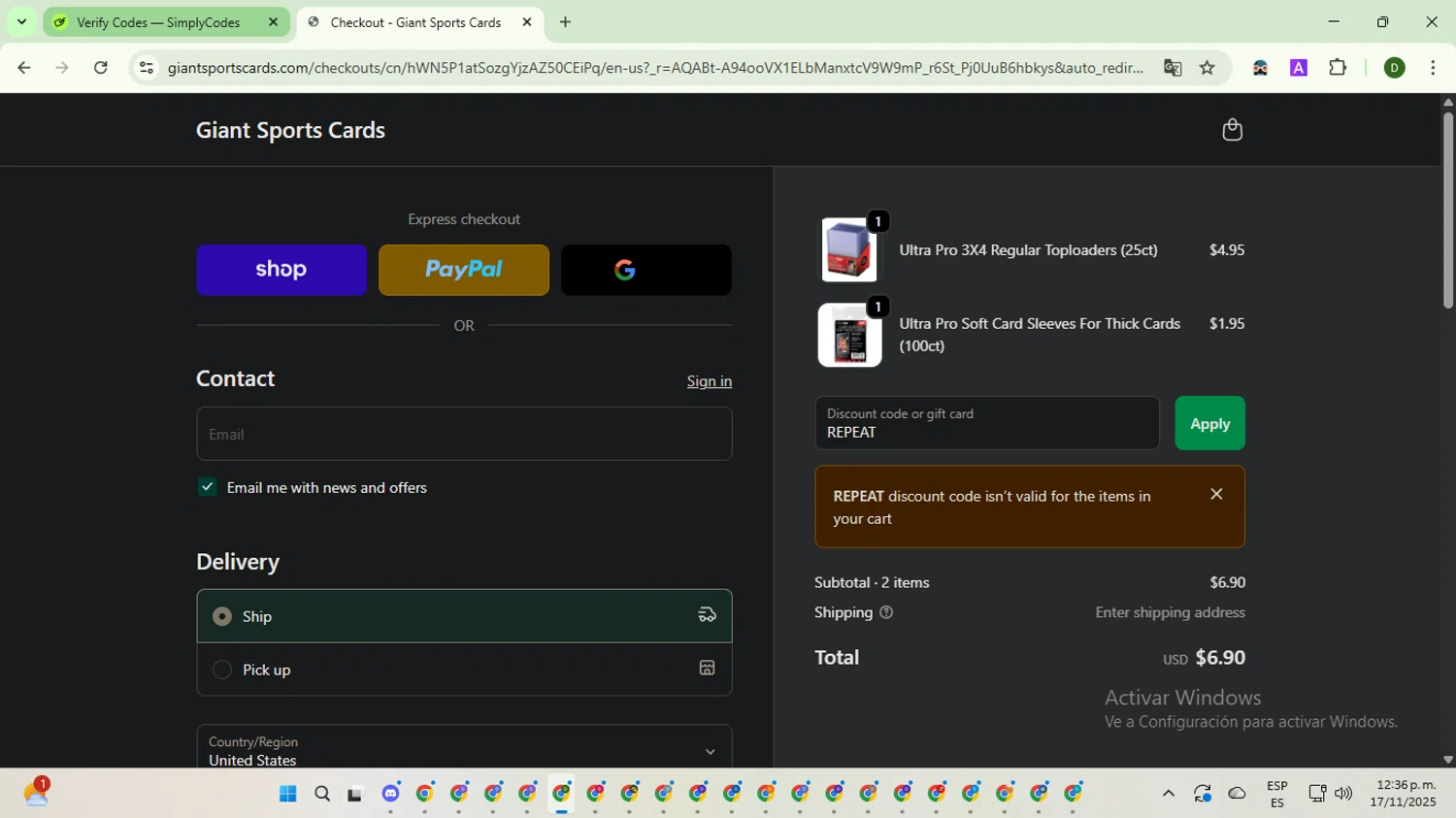The height and width of the screenshot is (818, 1456).
Task: Open the tab search dropdown arrow
Action: point(21,21)
